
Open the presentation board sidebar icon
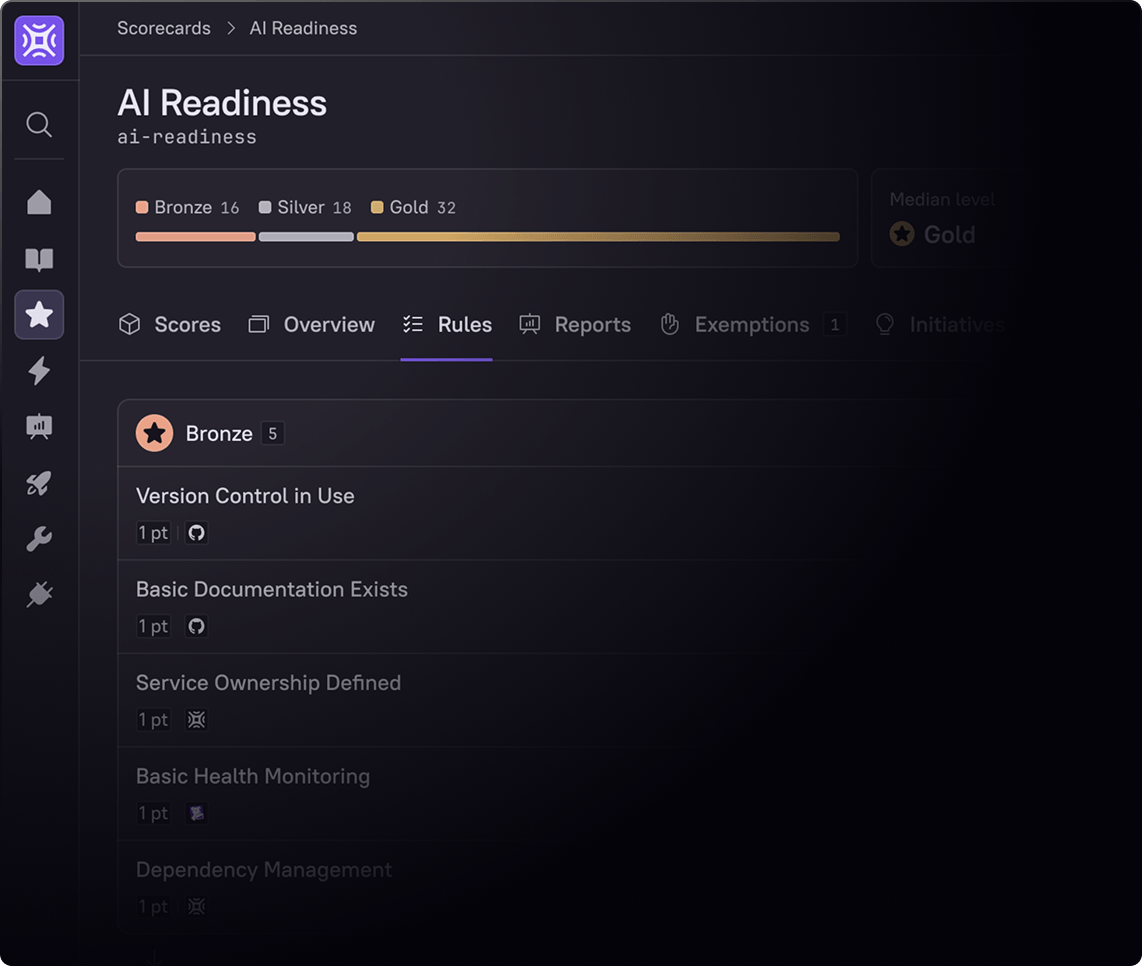[39, 427]
